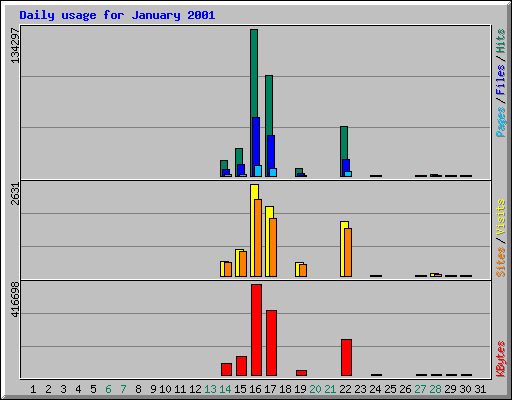Click the green weekend day label 28
Screen dimensions: 512x400
point(435,389)
